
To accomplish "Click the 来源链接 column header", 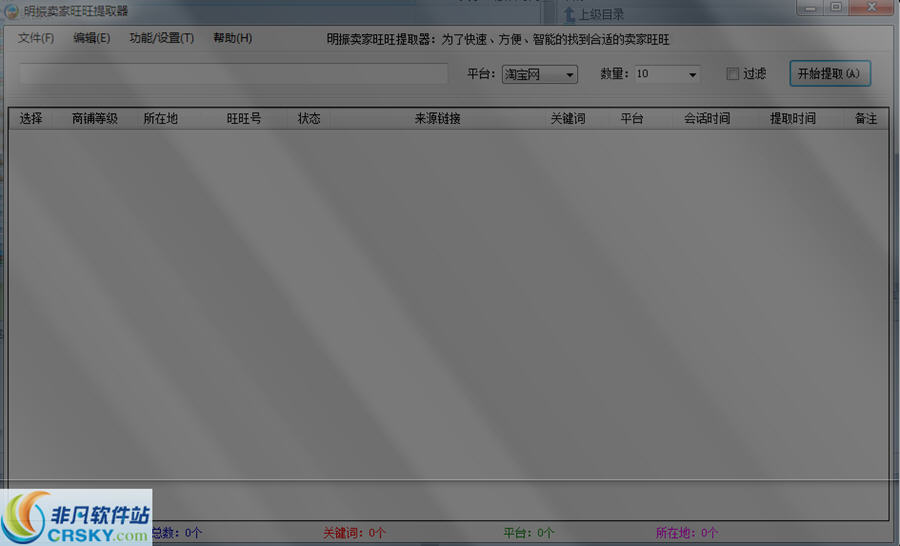I will click(x=437, y=119).
